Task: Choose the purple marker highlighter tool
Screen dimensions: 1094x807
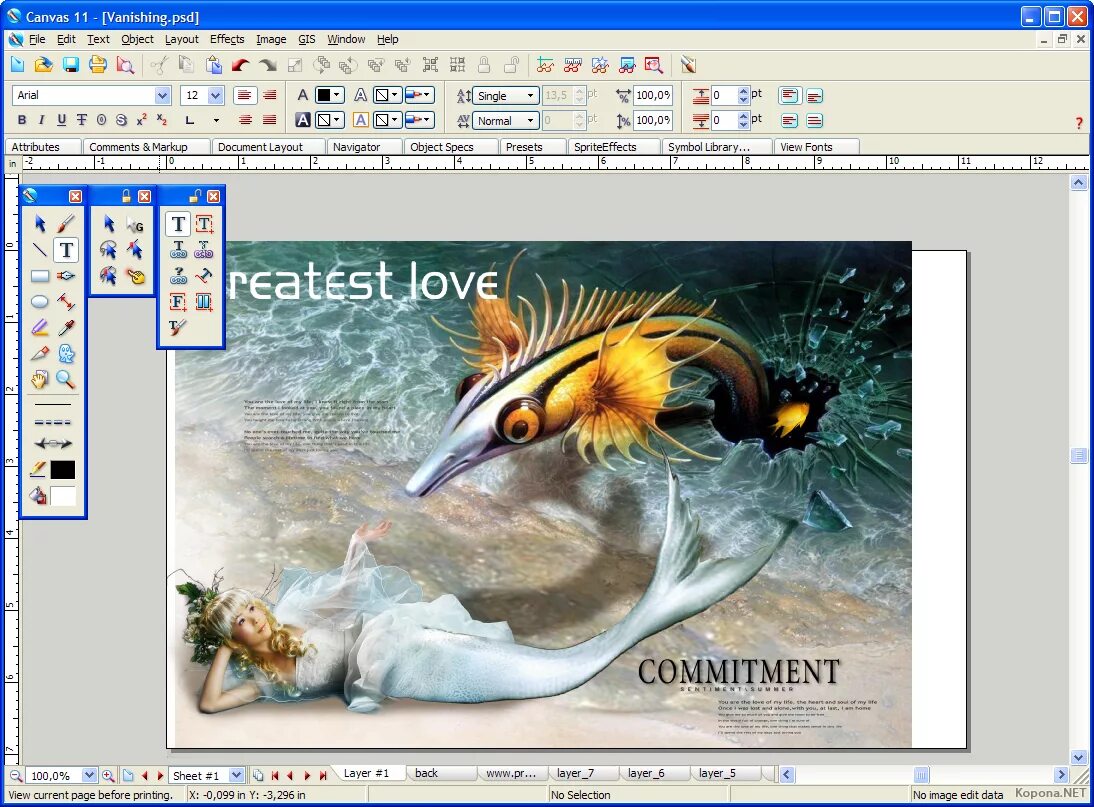Action: point(40,327)
